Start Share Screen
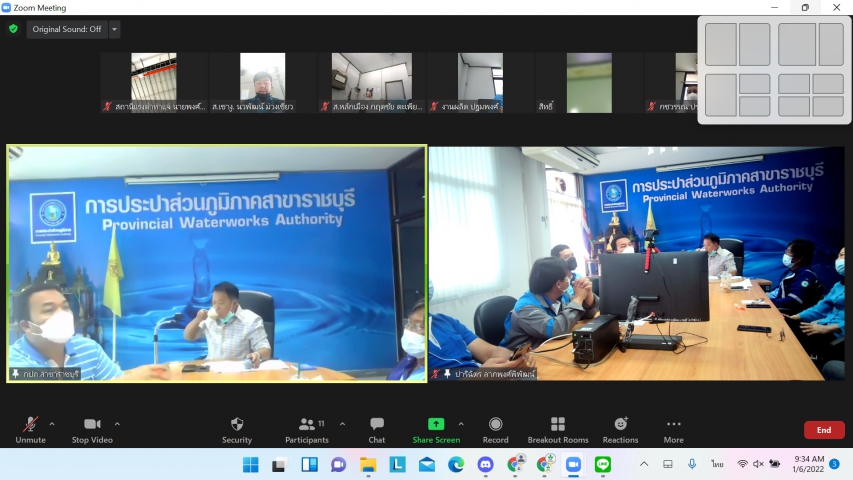 (436, 430)
